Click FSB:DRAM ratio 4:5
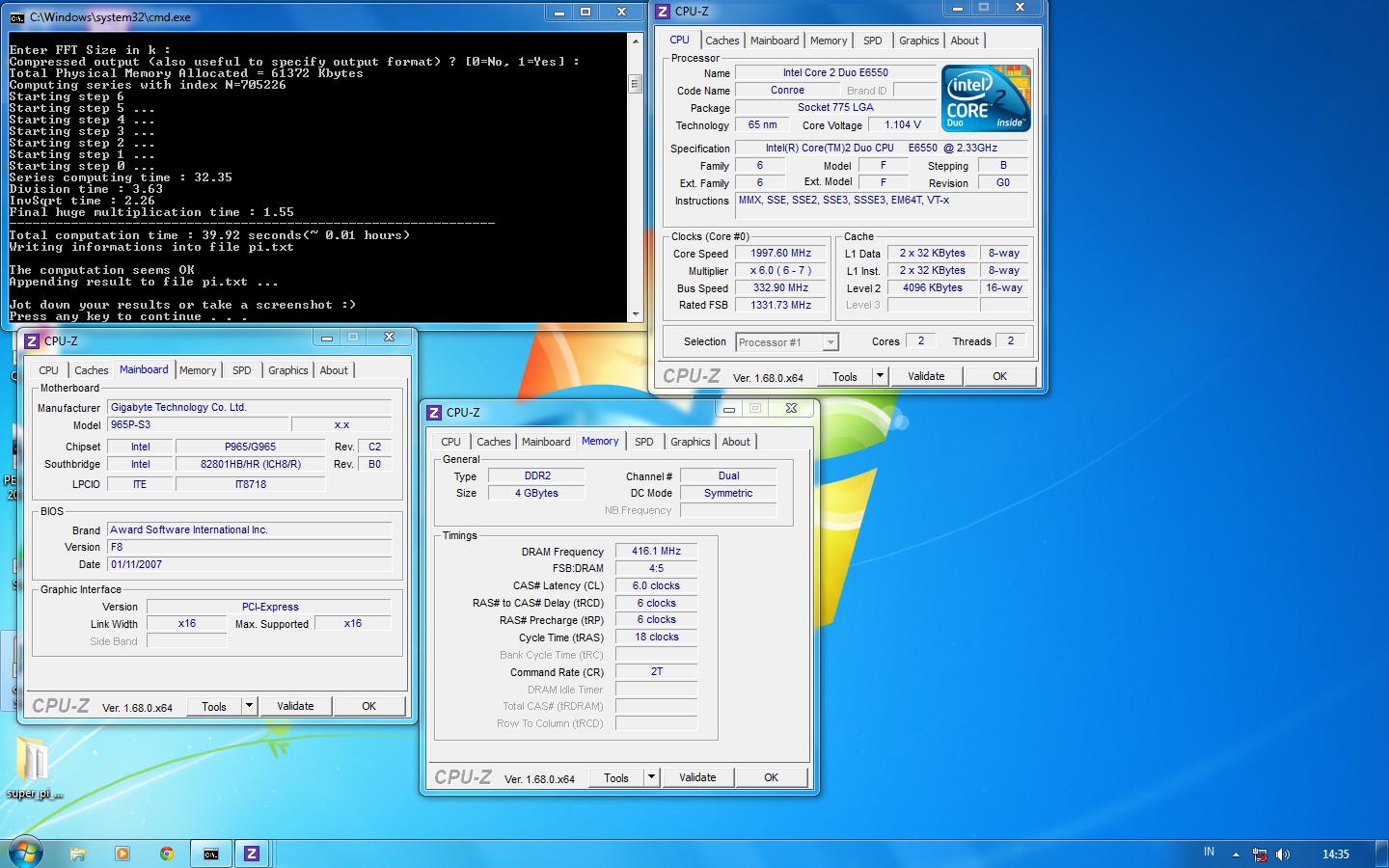The height and width of the screenshot is (868, 1389). (656, 568)
